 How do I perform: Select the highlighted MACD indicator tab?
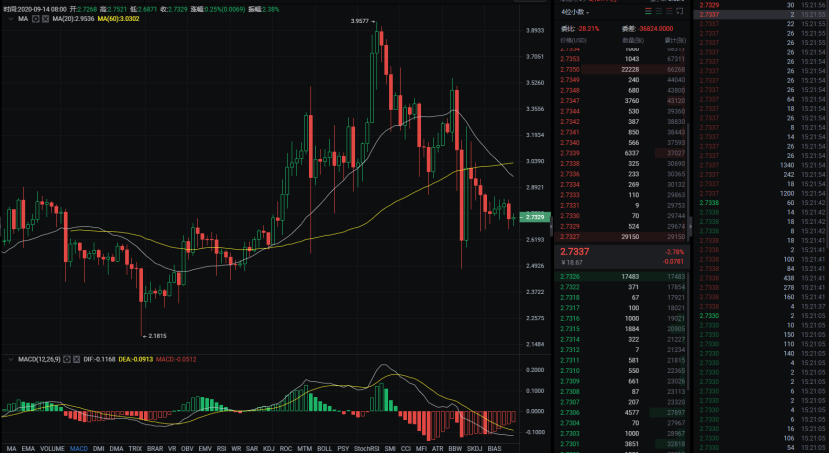click(x=79, y=449)
